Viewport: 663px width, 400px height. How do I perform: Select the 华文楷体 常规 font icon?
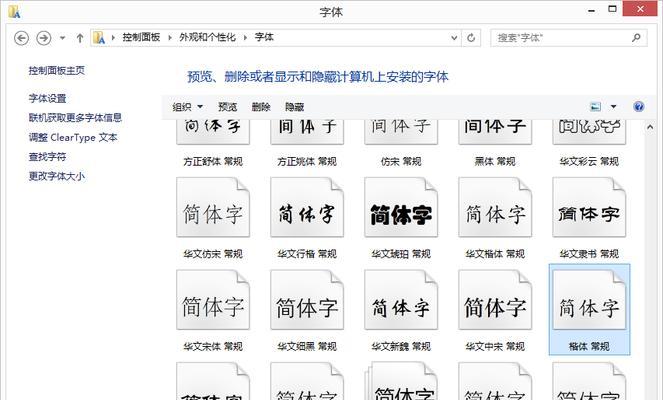495,207
